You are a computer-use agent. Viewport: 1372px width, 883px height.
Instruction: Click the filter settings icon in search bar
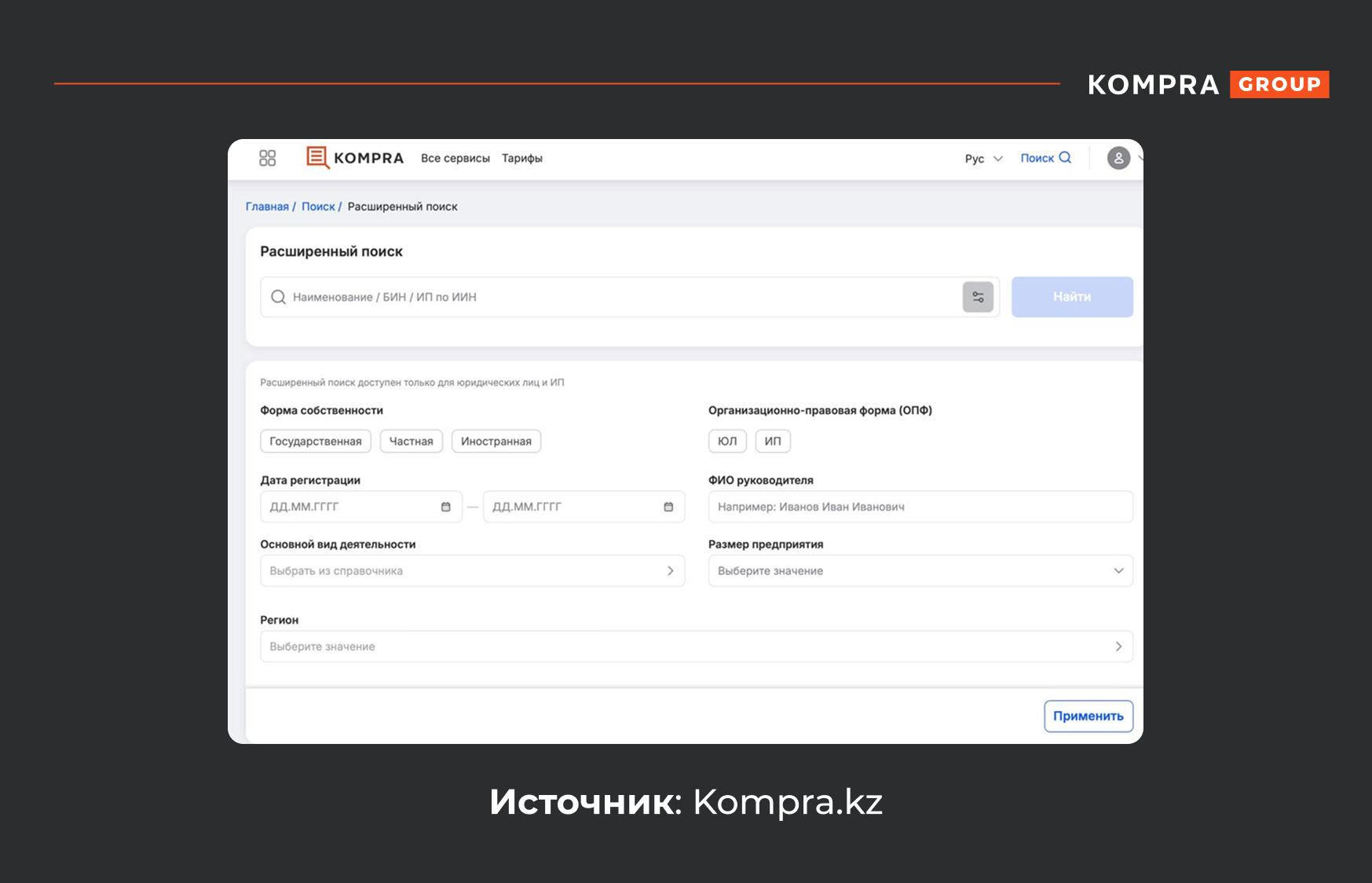[978, 297]
